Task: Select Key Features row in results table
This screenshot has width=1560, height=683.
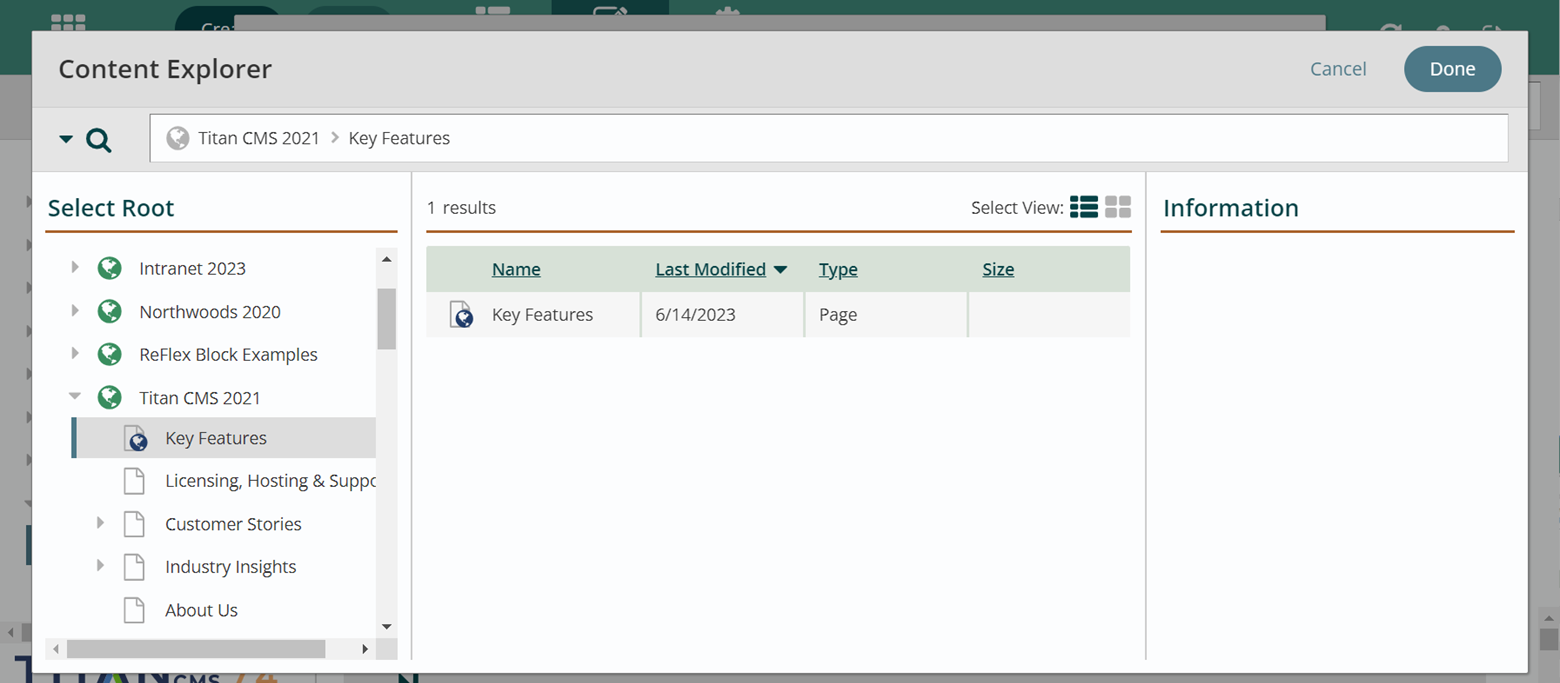Action: click(x=778, y=315)
